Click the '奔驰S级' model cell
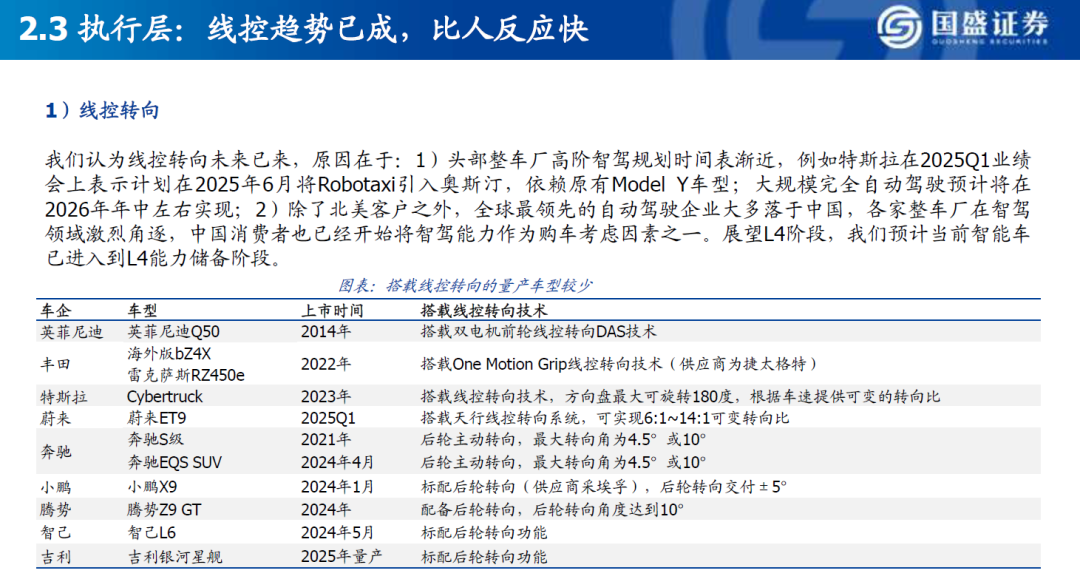Viewport: 1080px width, 579px height. (x=156, y=439)
